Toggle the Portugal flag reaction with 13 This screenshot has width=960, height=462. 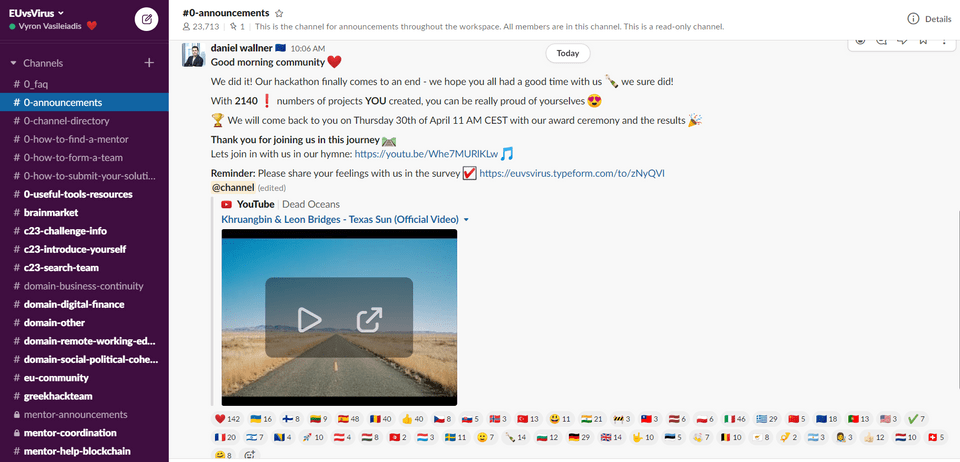click(858, 419)
